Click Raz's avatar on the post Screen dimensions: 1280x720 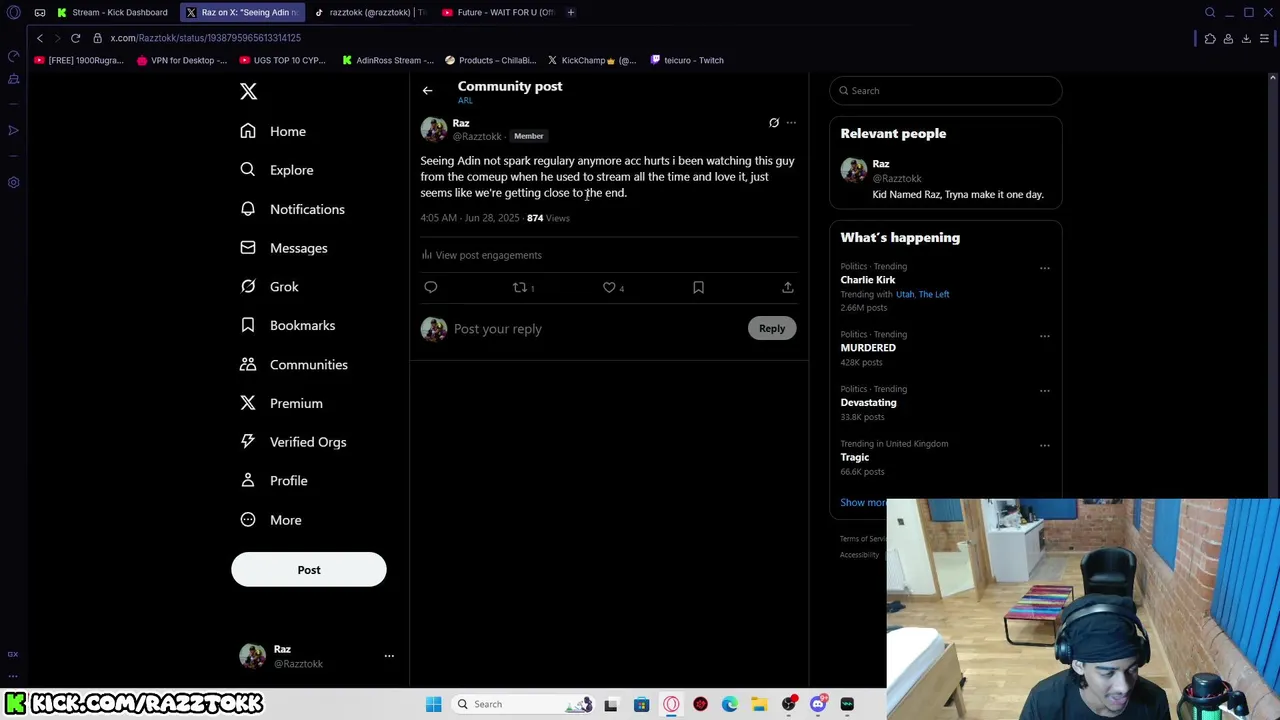pyautogui.click(x=434, y=129)
